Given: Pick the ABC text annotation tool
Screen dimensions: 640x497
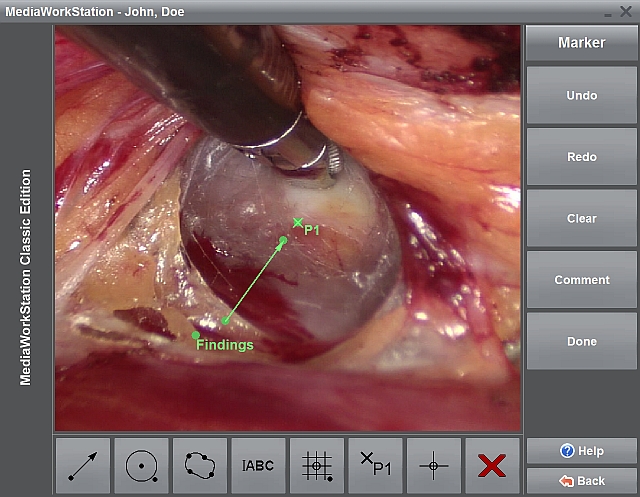Looking at the screenshot, I should [x=258, y=466].
